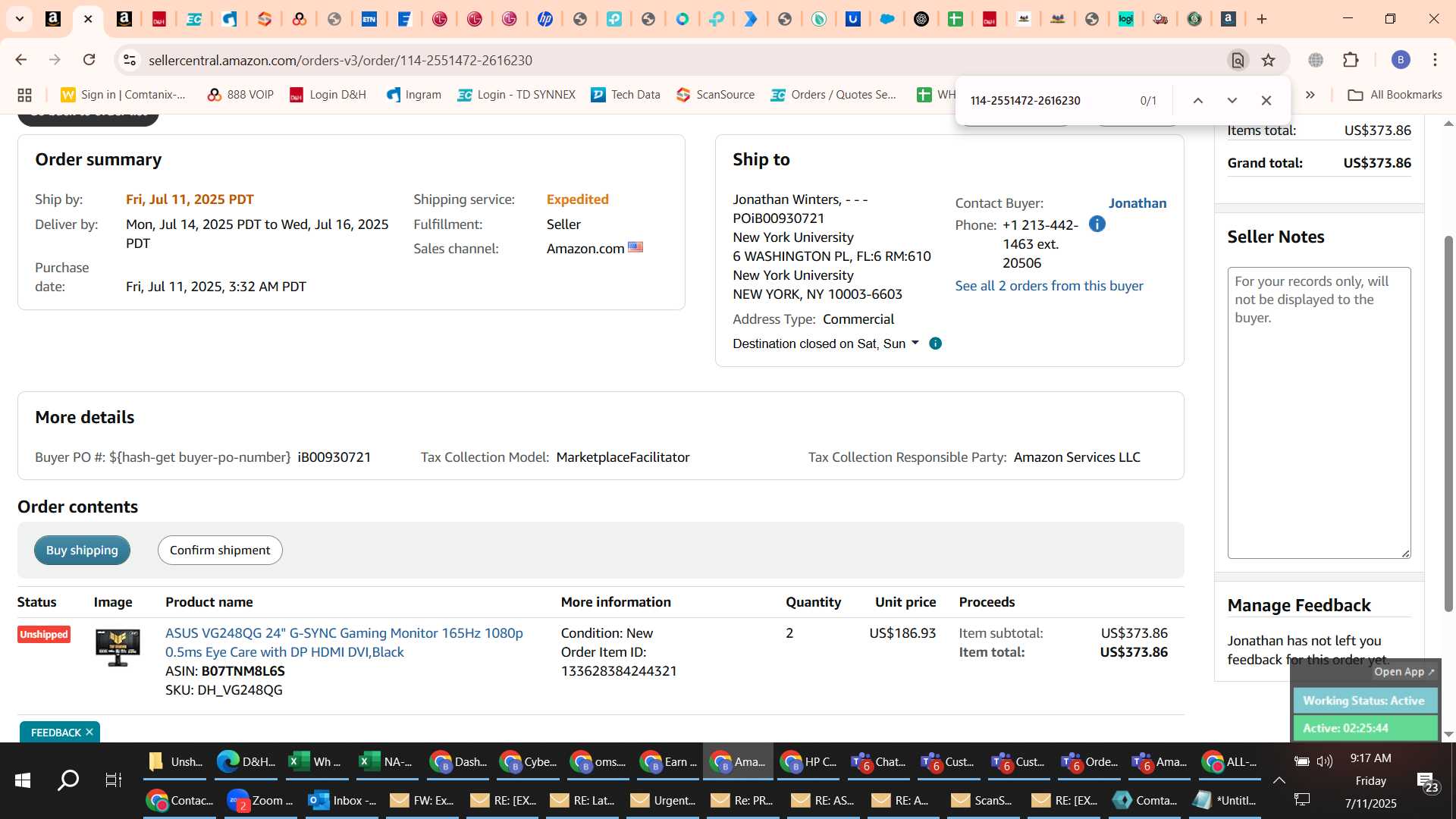Switch to the Logi browser tab
Screen dimensions: 1456x819
[1126, 19]
